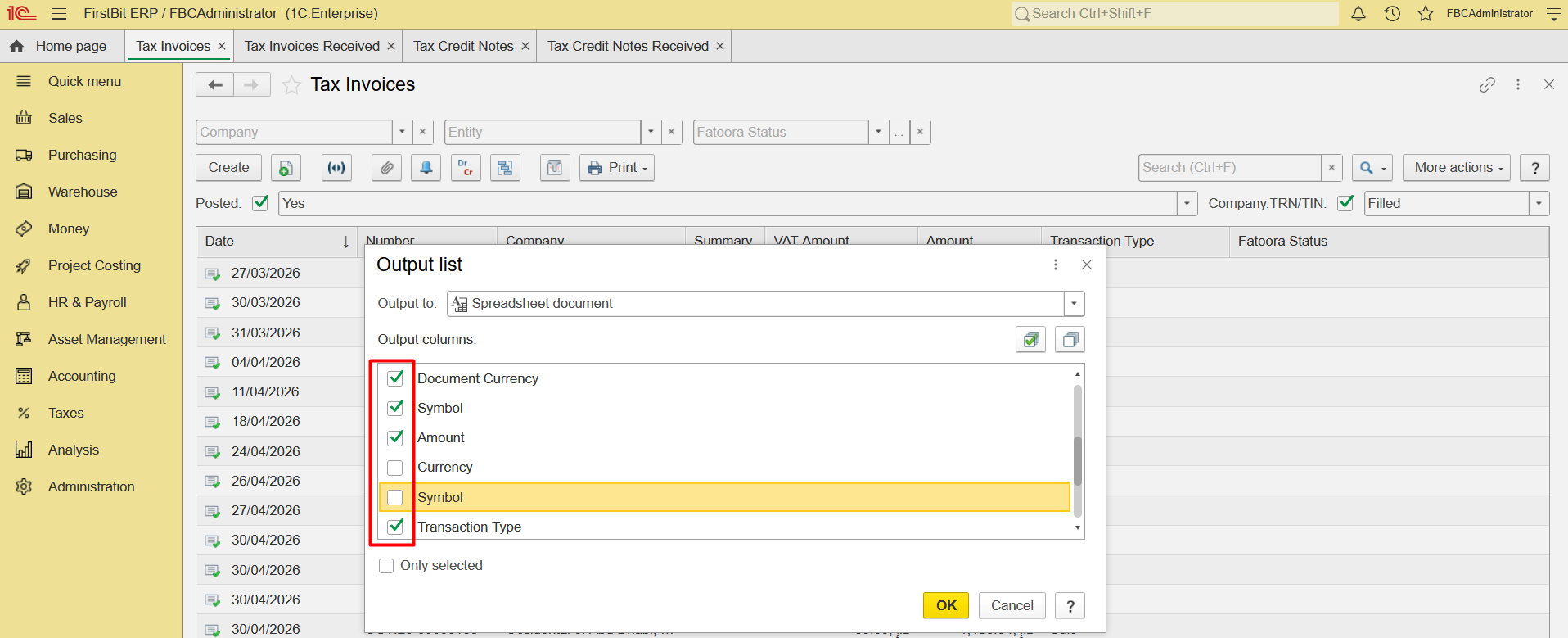Open the history clock icon

coord(1392,14)
